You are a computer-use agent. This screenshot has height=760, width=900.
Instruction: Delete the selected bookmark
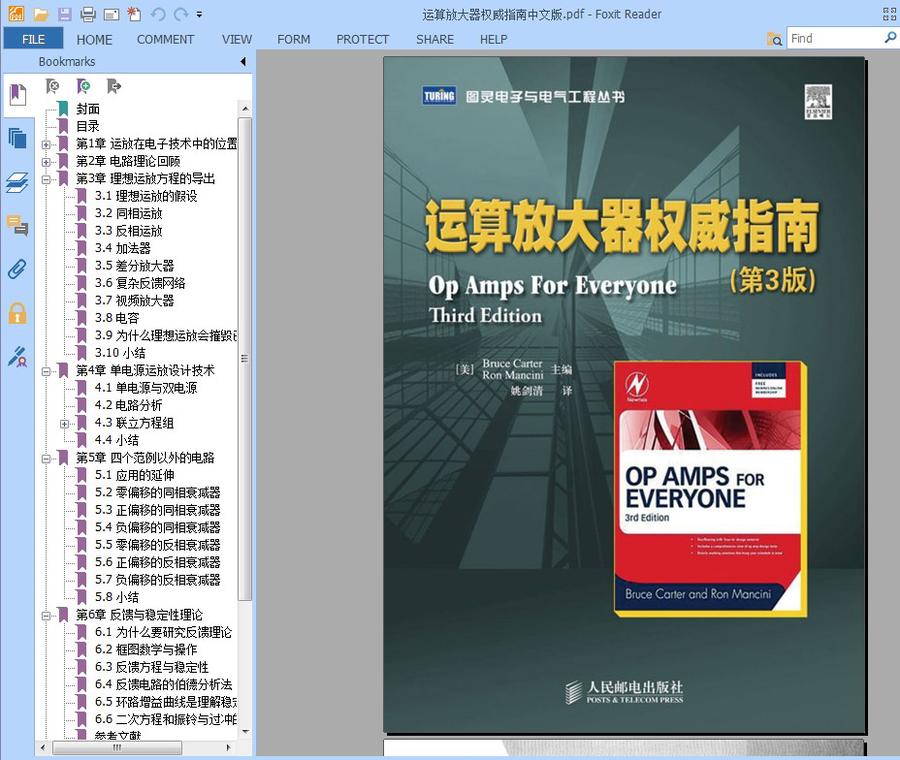pyautogui.click(x=52, y=86)
